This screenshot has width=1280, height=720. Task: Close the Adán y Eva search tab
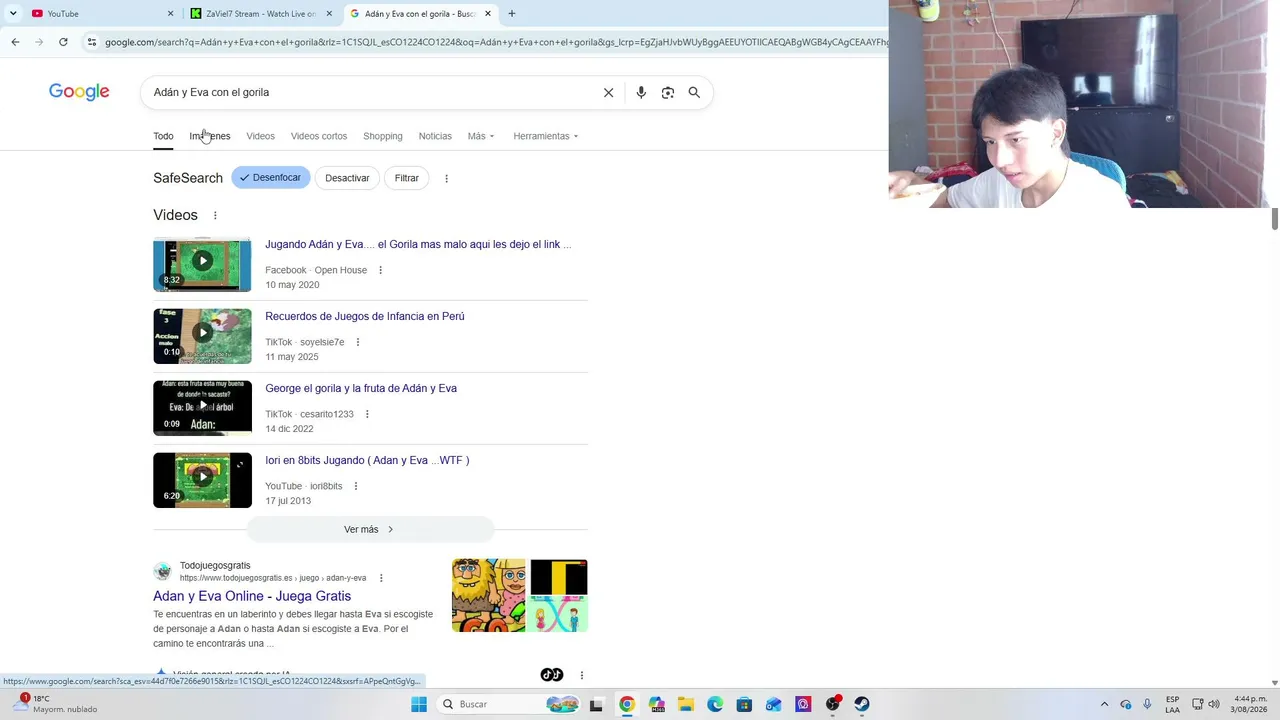click(488, 14)
